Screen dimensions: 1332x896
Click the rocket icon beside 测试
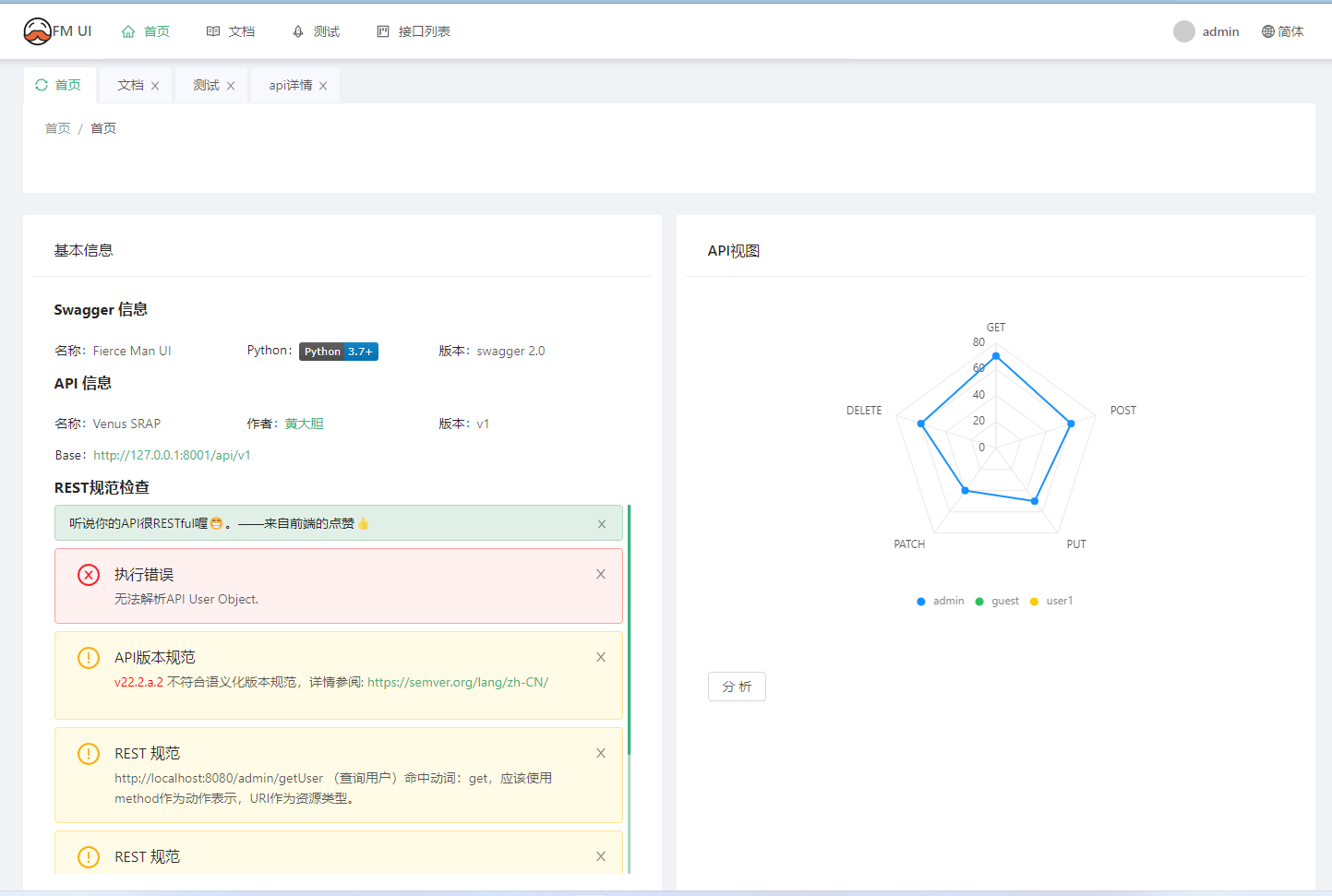point(298,31)
